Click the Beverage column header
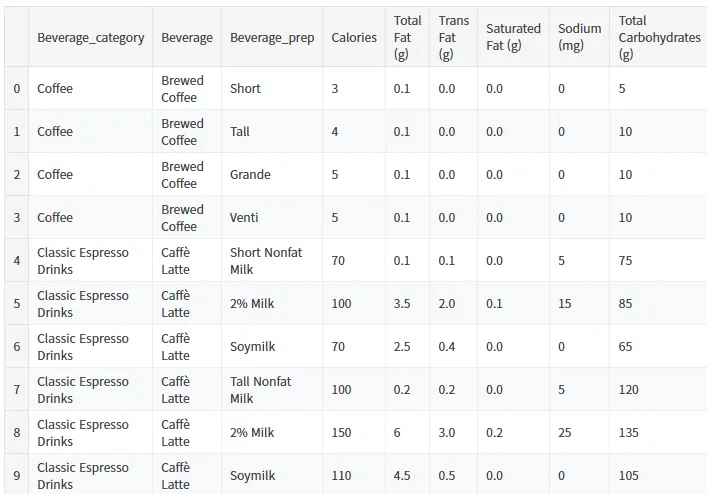This screenshot has width=707, height=494. coord(187,37)
